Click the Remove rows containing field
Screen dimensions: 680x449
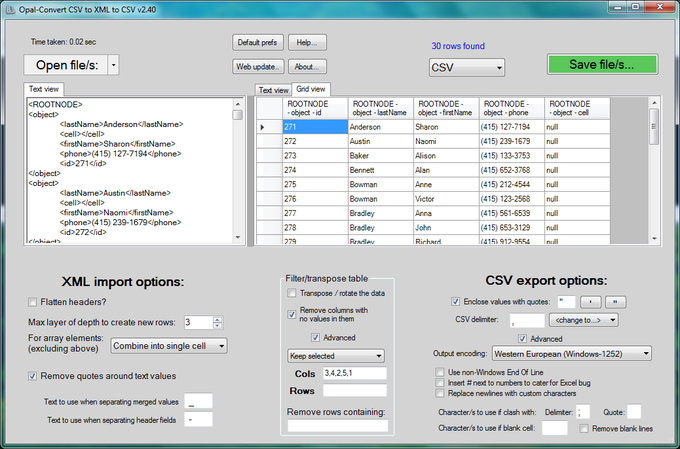(x=337, y=426)
